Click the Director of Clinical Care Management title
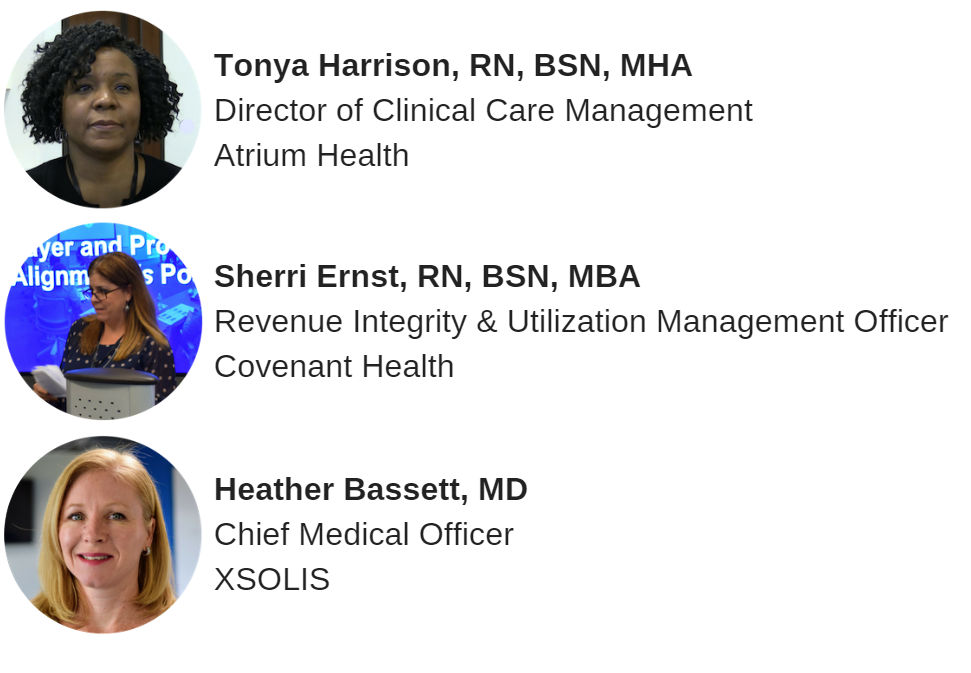This screenshot has width=971, height=673. (483, 111)
